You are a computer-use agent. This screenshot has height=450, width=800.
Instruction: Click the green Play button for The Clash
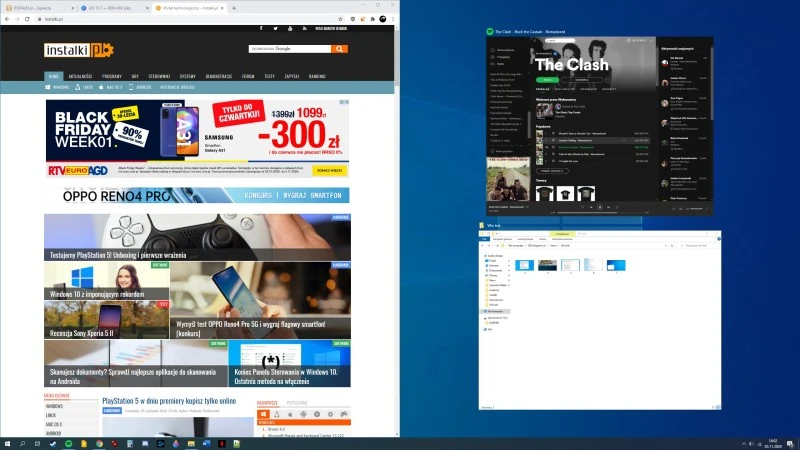pyautogui.click(x=546, y=78)
